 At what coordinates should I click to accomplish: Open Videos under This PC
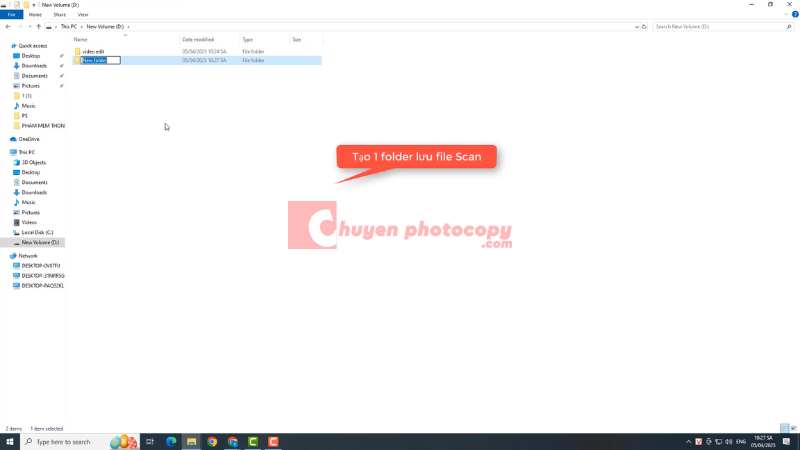tap(29, 222)
